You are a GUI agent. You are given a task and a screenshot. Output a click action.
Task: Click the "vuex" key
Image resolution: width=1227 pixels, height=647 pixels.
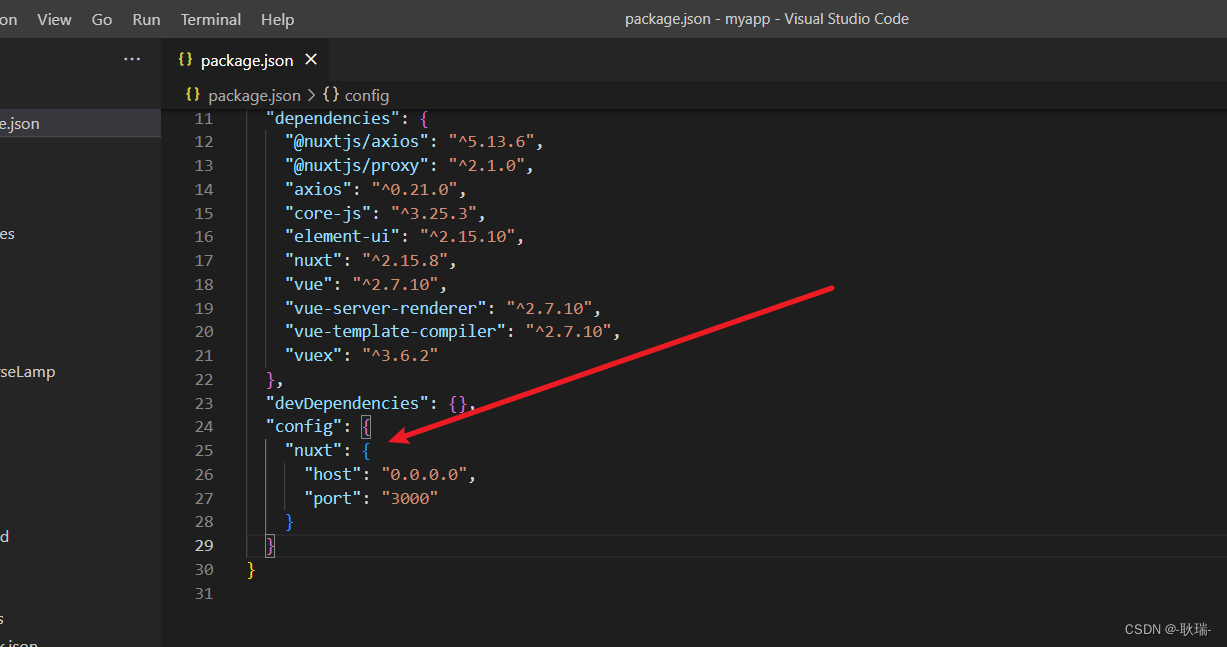point(313,356)
